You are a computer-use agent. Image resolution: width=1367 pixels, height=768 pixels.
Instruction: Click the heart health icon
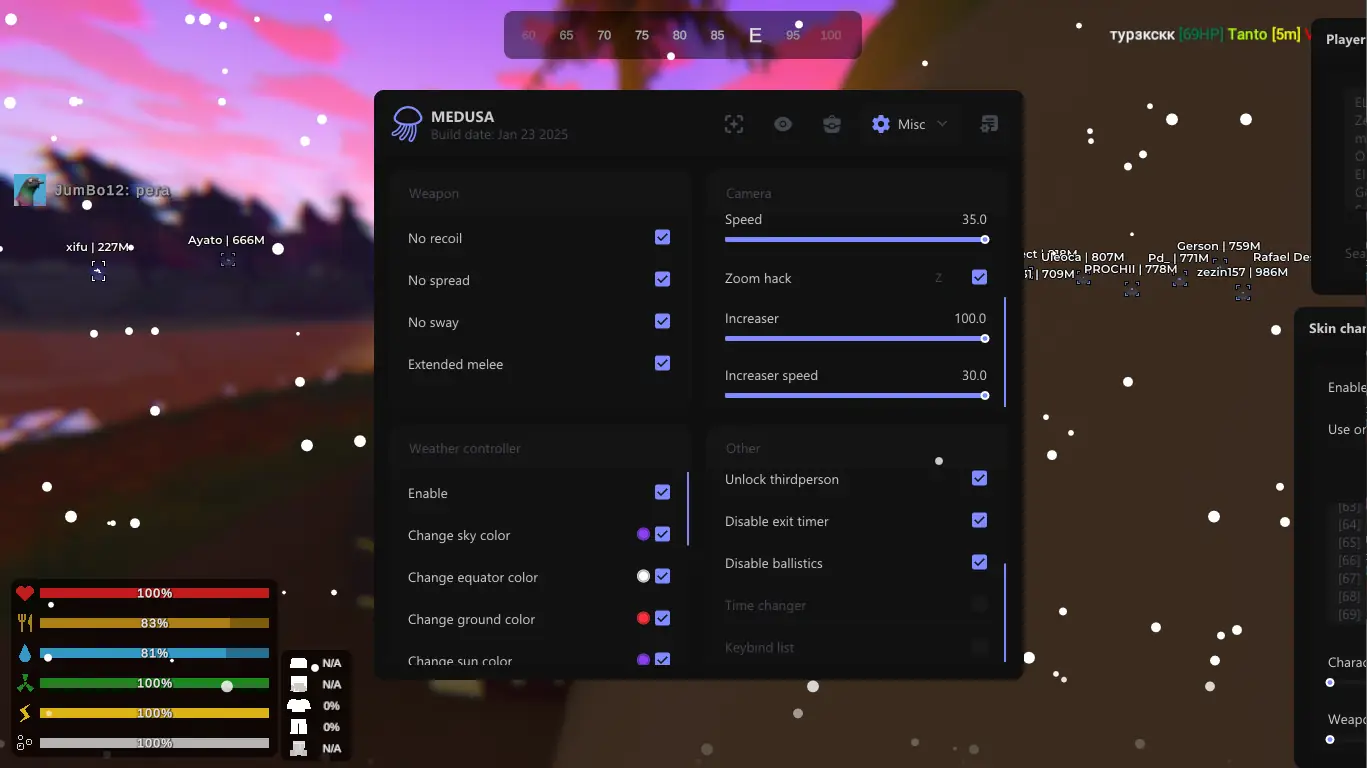(x=25, y=593)
